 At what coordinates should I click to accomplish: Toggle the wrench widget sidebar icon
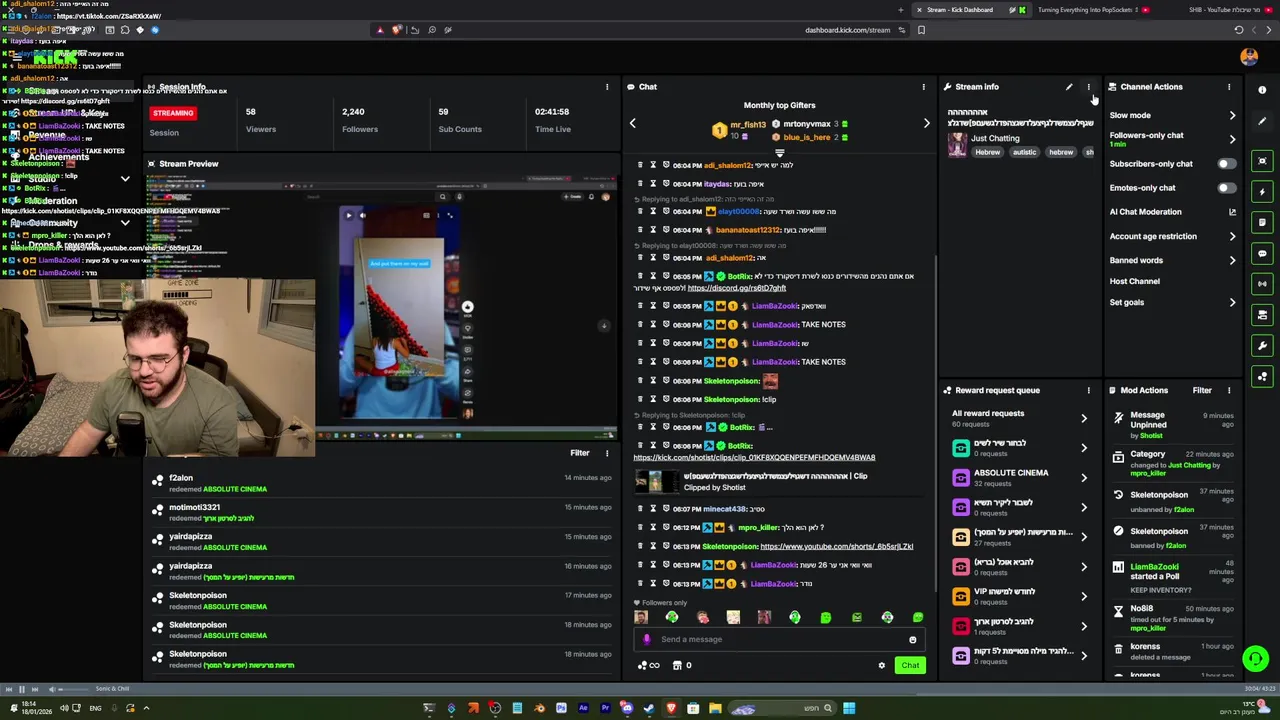[x=1262, y=345]
